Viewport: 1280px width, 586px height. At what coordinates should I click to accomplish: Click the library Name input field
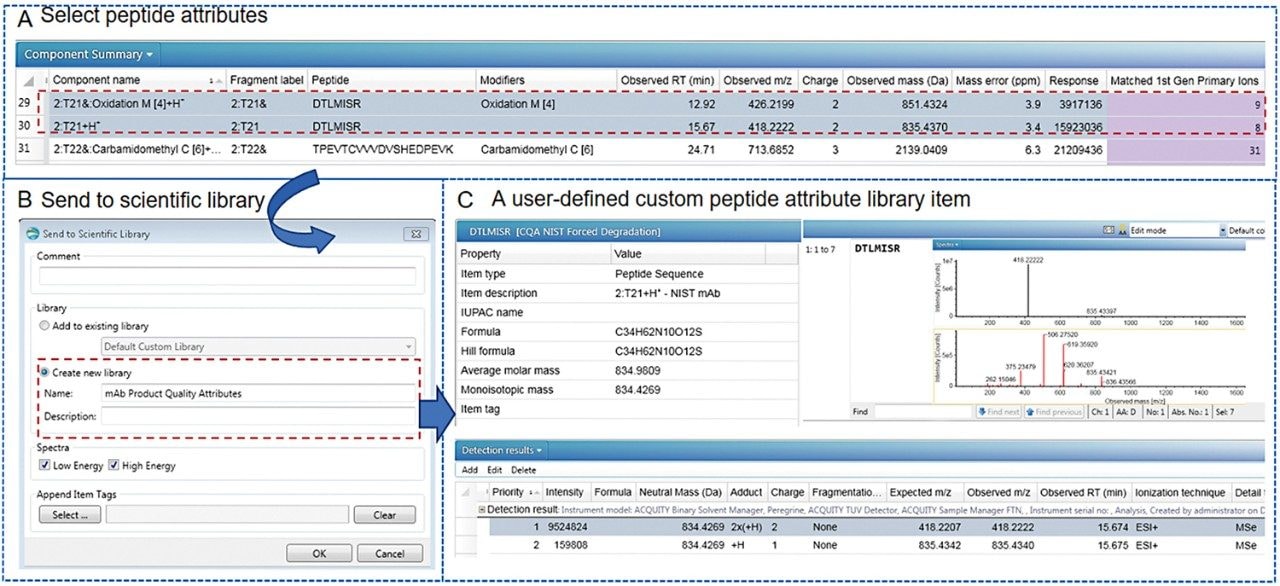(258, 394)
